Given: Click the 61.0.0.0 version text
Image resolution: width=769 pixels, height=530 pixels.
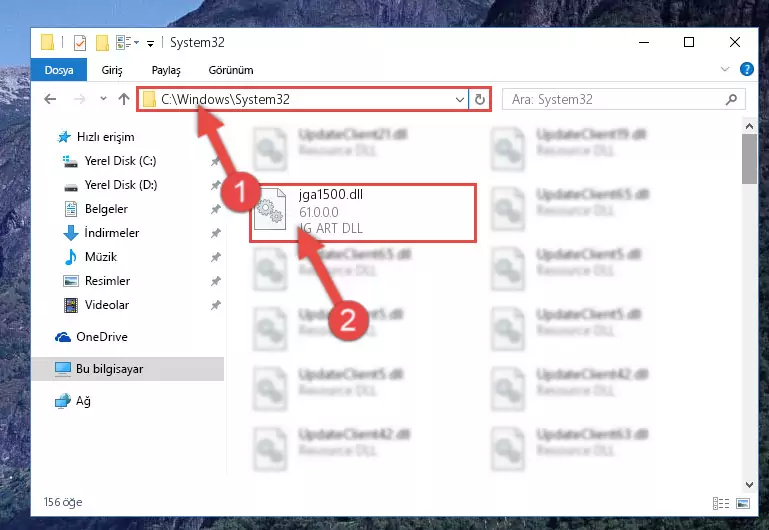Looking at the screenshot, I should pyautogui.click(x=319, y=212).
